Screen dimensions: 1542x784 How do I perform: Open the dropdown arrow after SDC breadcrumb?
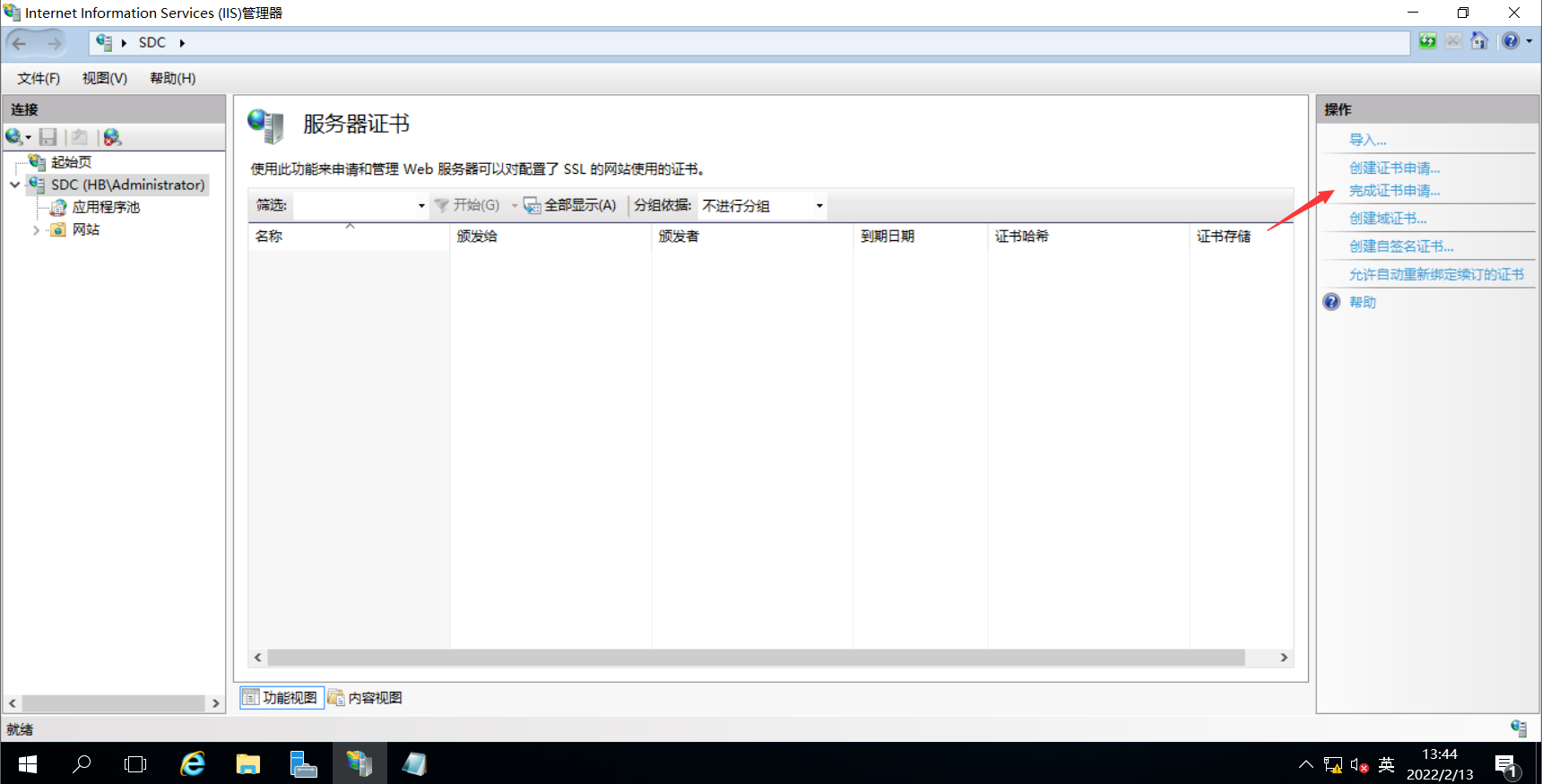pyautogui.click(x=182, y=43)
